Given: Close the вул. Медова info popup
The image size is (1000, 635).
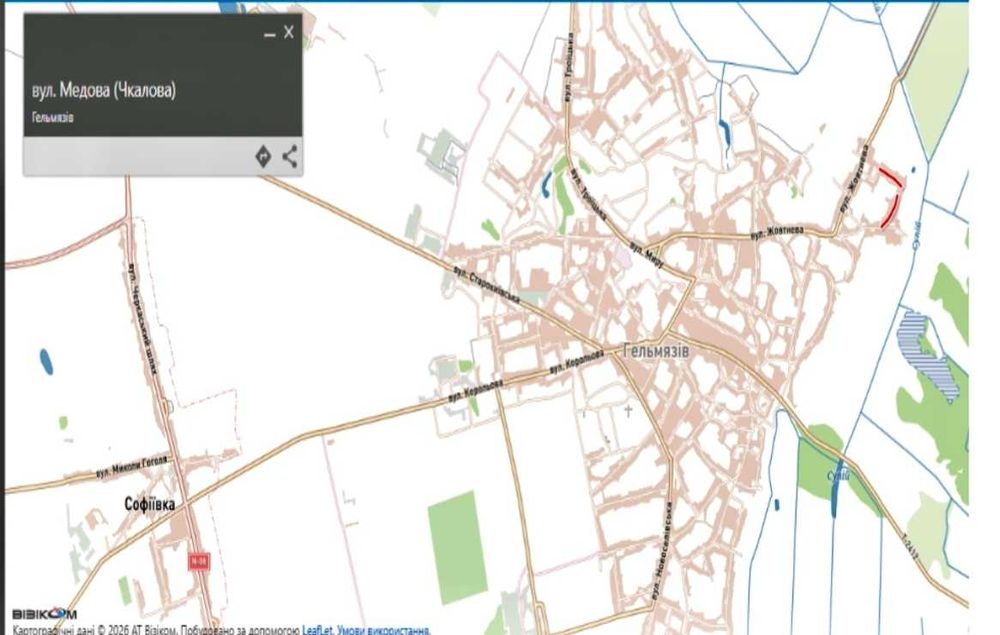Looking at the screenshot, I should 289,32.
